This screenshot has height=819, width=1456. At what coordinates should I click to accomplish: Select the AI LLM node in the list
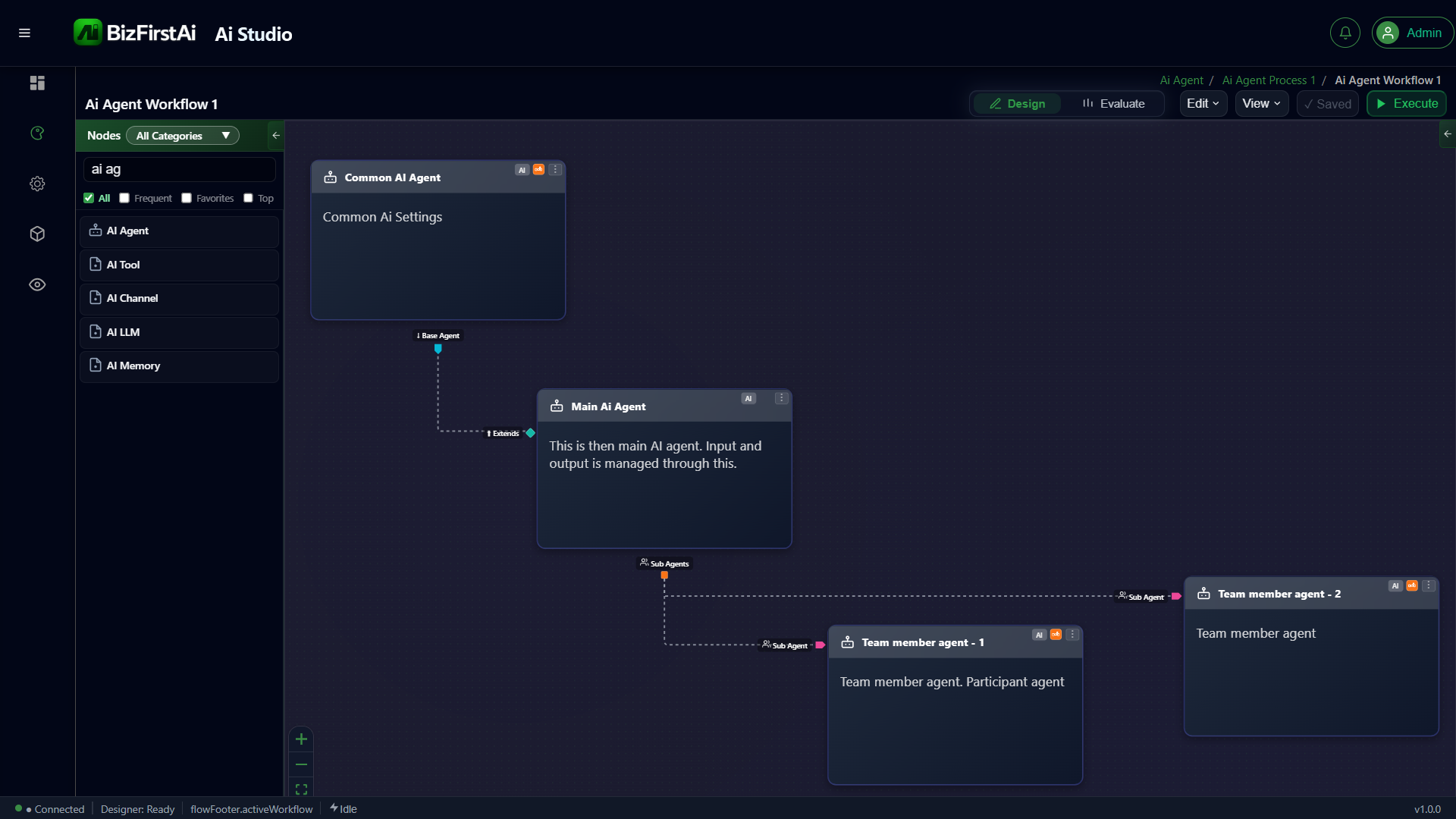(x=179, y=333)
